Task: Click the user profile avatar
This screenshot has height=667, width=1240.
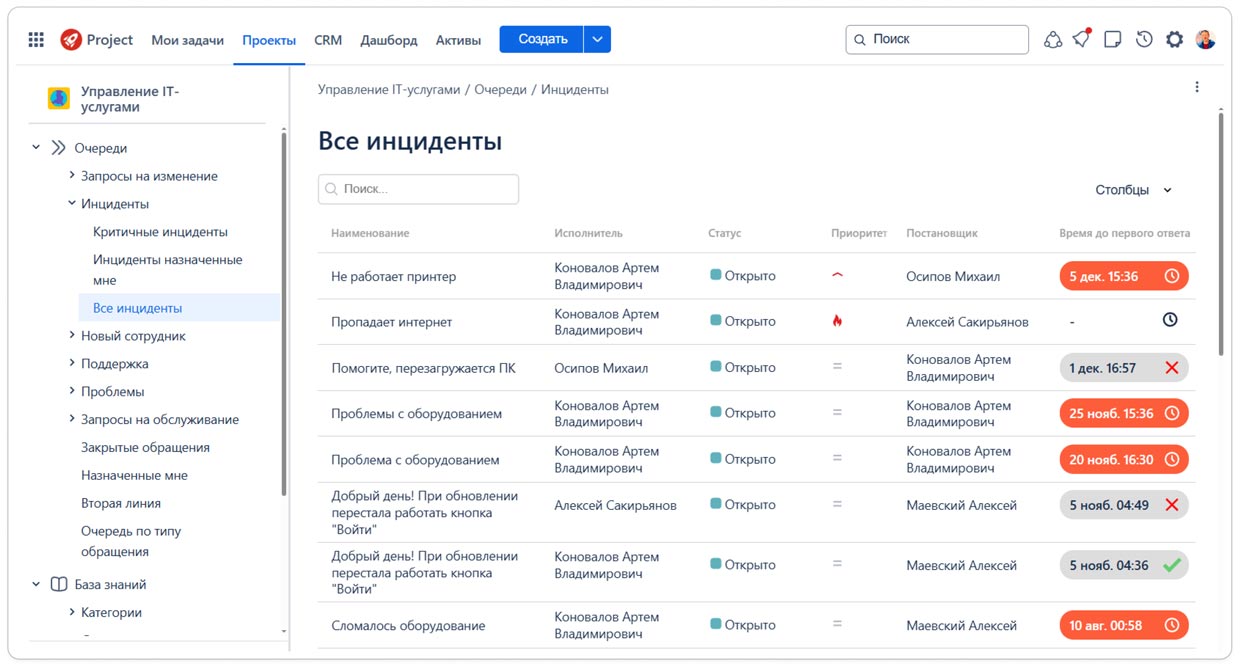Action: [x=1205, y=40]
